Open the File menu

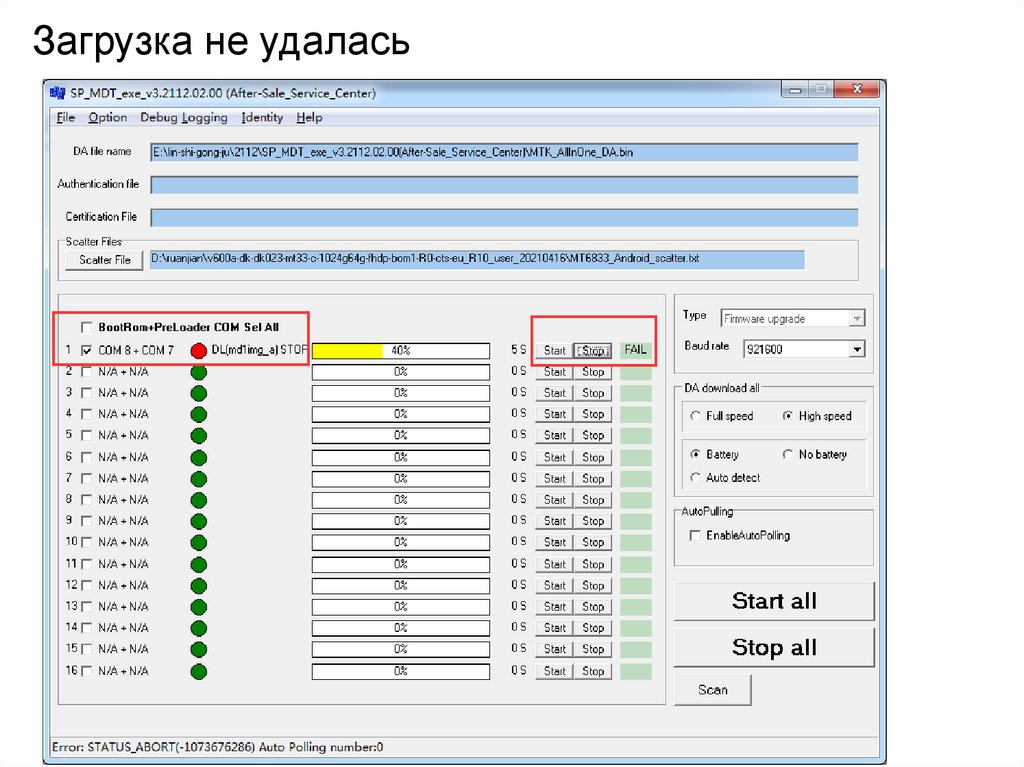pos(65,118)
